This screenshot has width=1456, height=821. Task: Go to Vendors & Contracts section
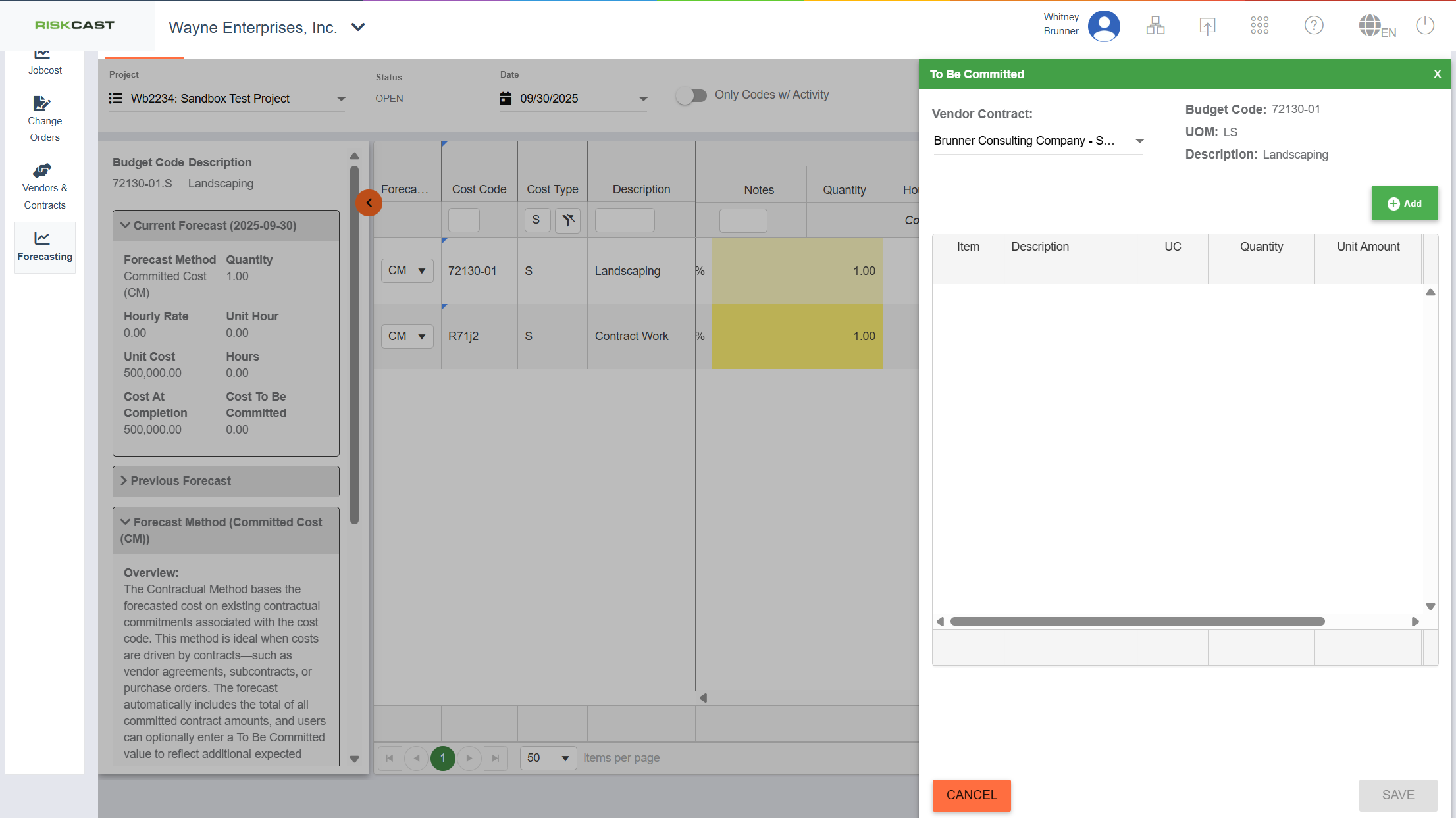[44, 187]
